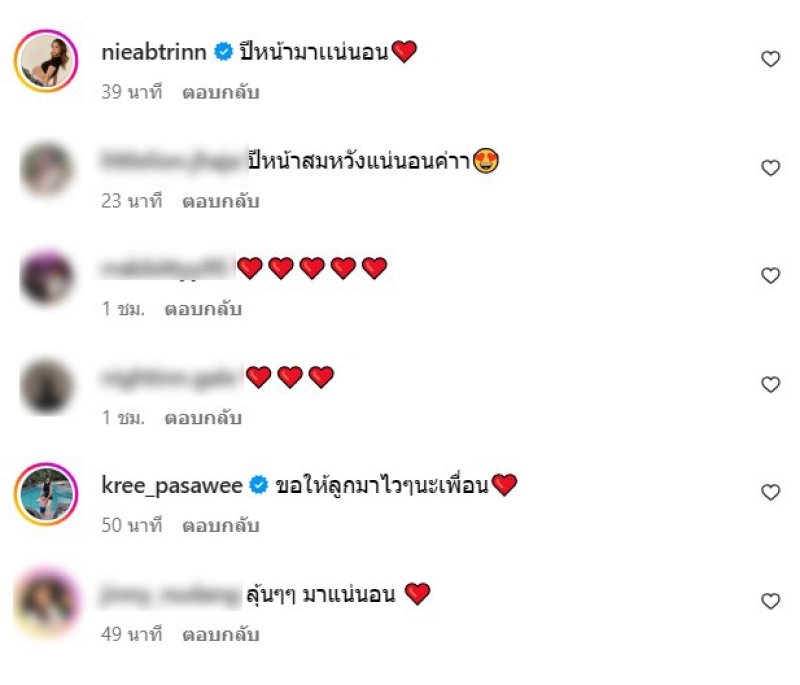Image resolution: width=800 pixels, height=685 pixels.
Task: Open the nieabtrinn username link
Action: (x=154, y=52)
